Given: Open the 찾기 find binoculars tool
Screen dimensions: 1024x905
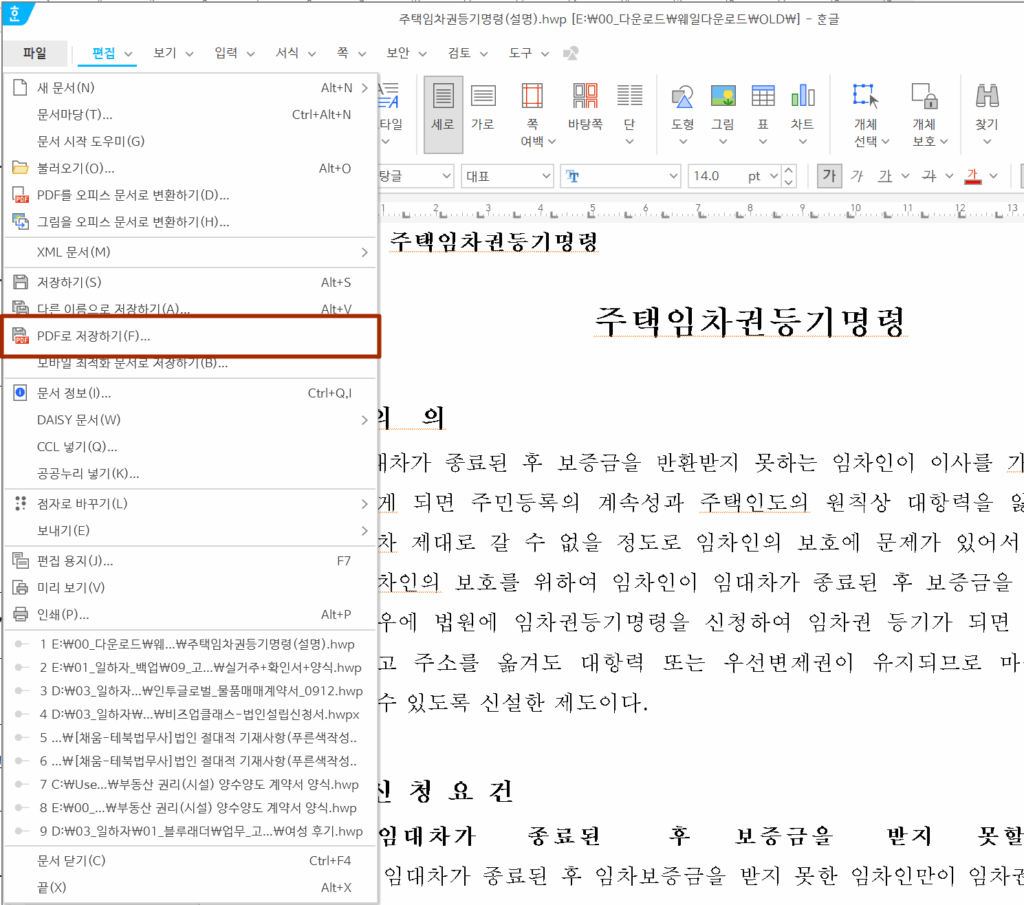Looking at the screenshot, I should coord(987,96).
